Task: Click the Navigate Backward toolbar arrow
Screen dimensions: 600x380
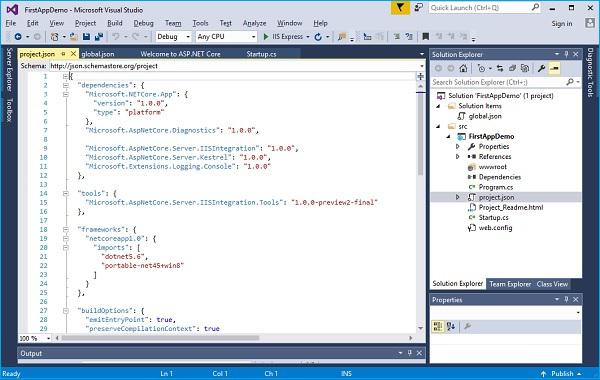Action: 18,37
